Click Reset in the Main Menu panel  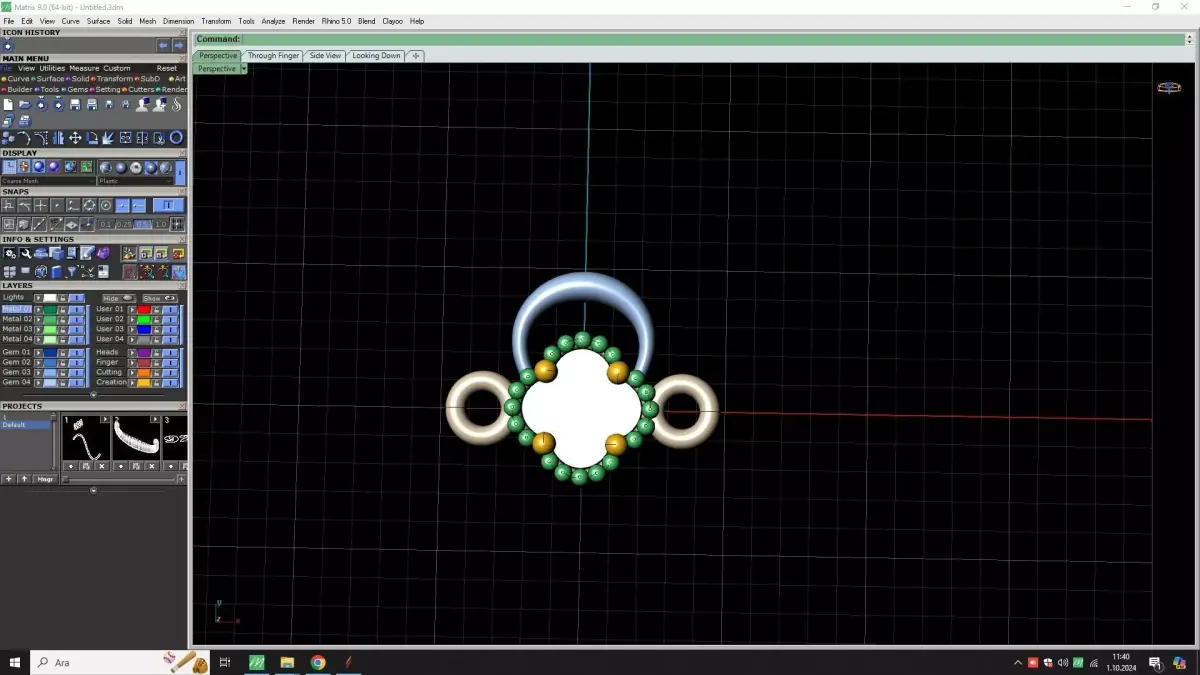[167, 68]
